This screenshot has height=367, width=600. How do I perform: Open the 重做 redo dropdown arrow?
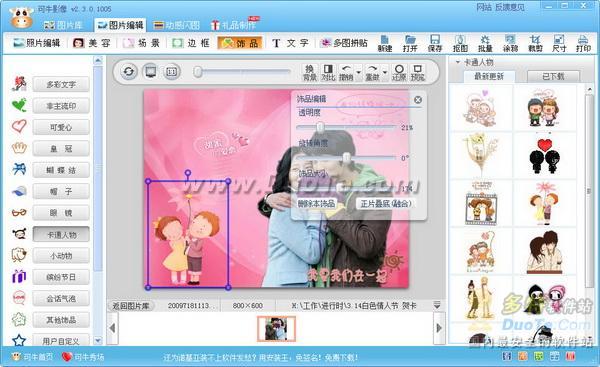tap(385, 72)
